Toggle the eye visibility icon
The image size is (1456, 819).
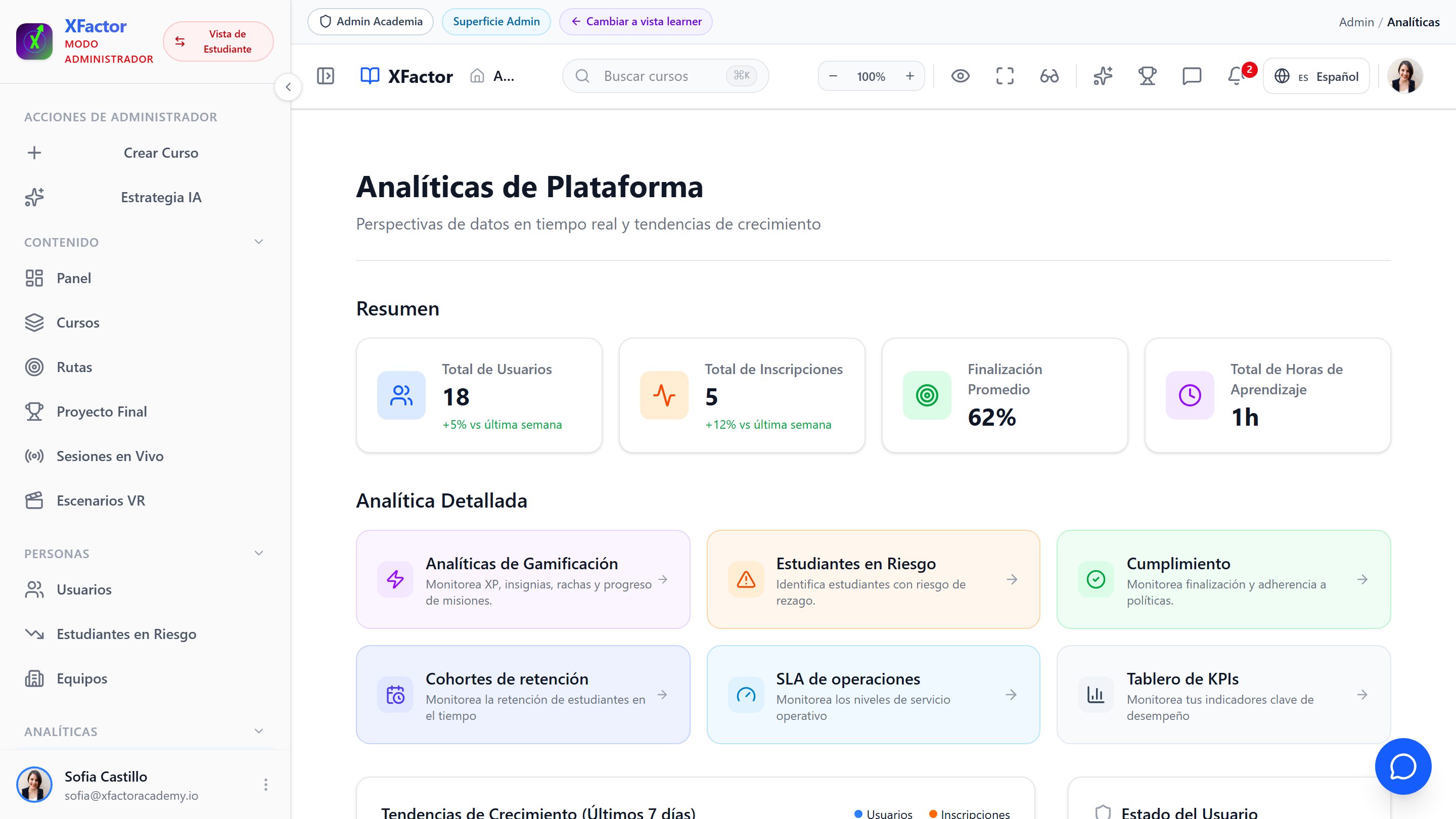pyautogui.click(x=961, y=76)
